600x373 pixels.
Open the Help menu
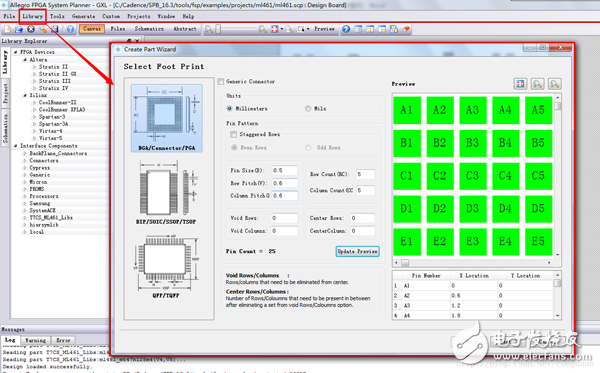click(188, 16)
